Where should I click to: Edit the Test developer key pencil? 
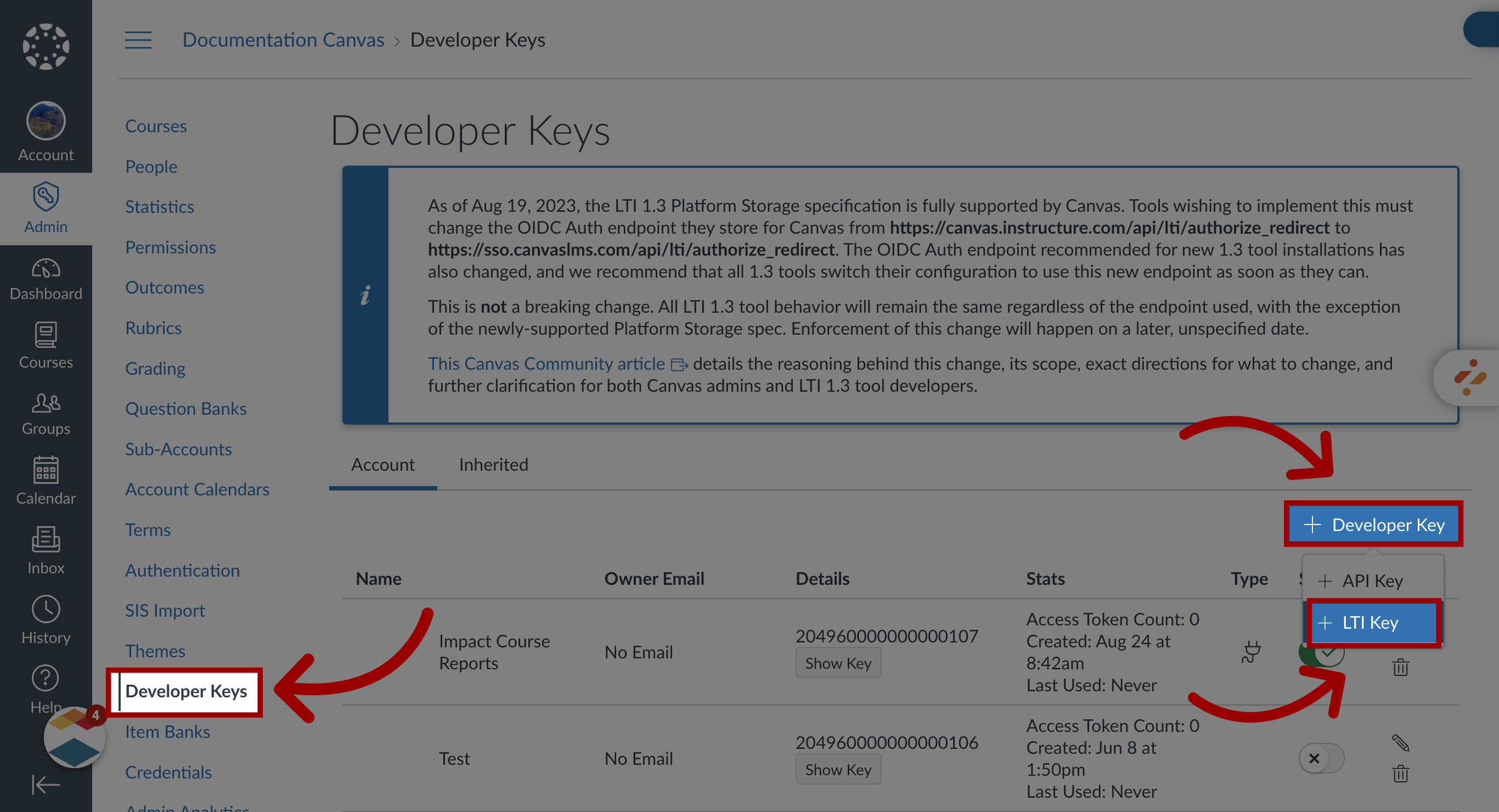pyautogui.click(x=1400, y=742)
